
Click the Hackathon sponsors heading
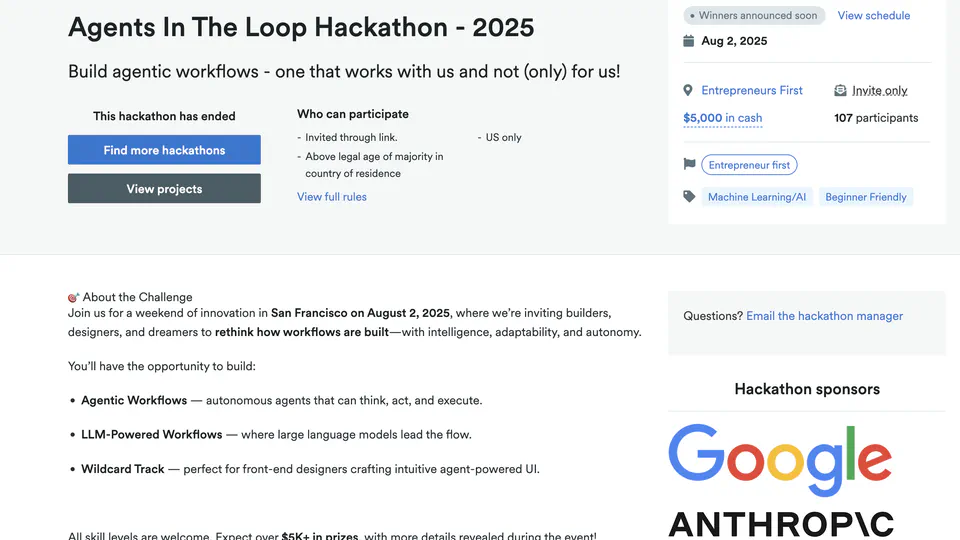coord(807,389)
